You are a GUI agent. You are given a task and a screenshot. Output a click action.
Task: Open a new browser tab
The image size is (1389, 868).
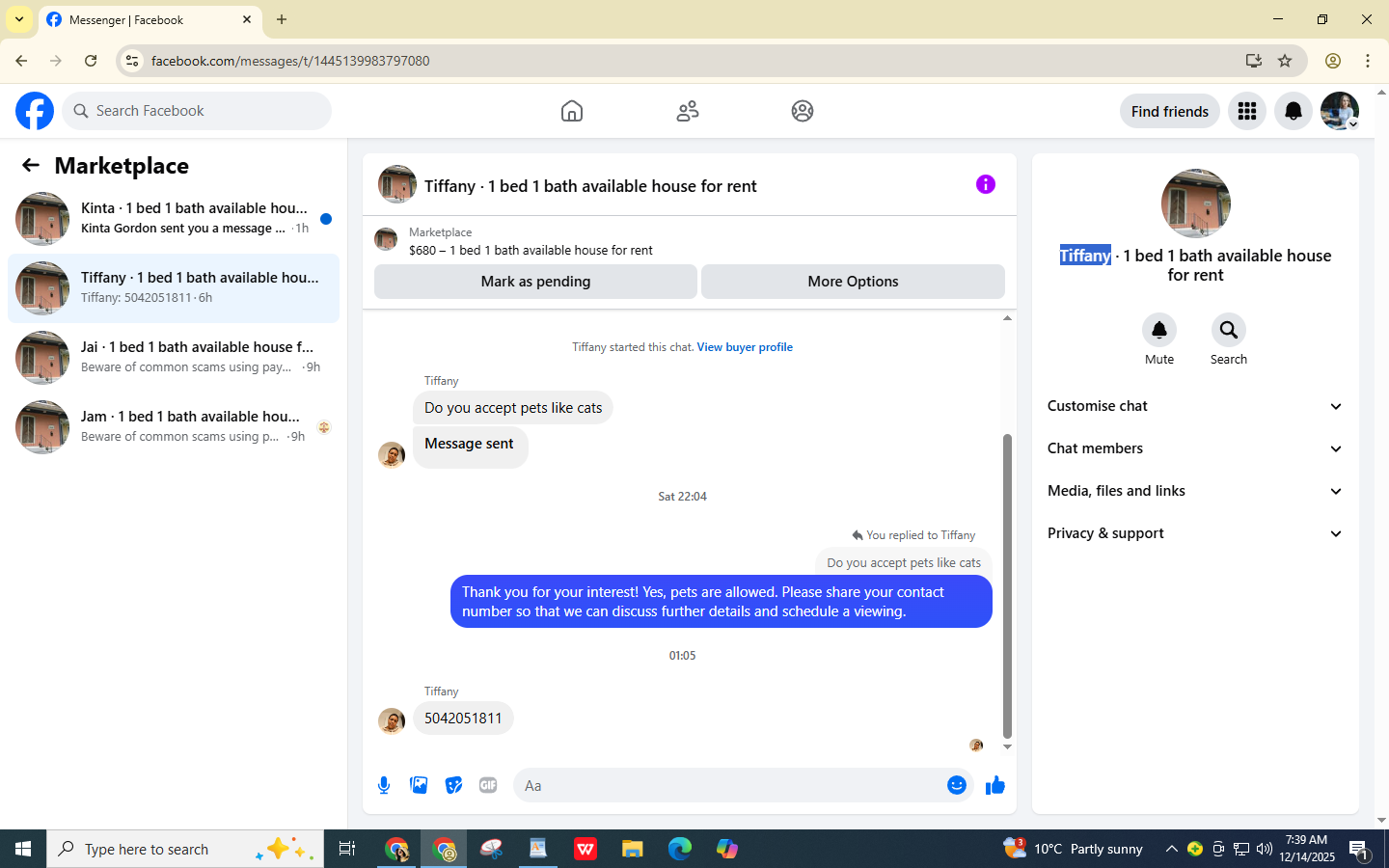tap(282, 19)
